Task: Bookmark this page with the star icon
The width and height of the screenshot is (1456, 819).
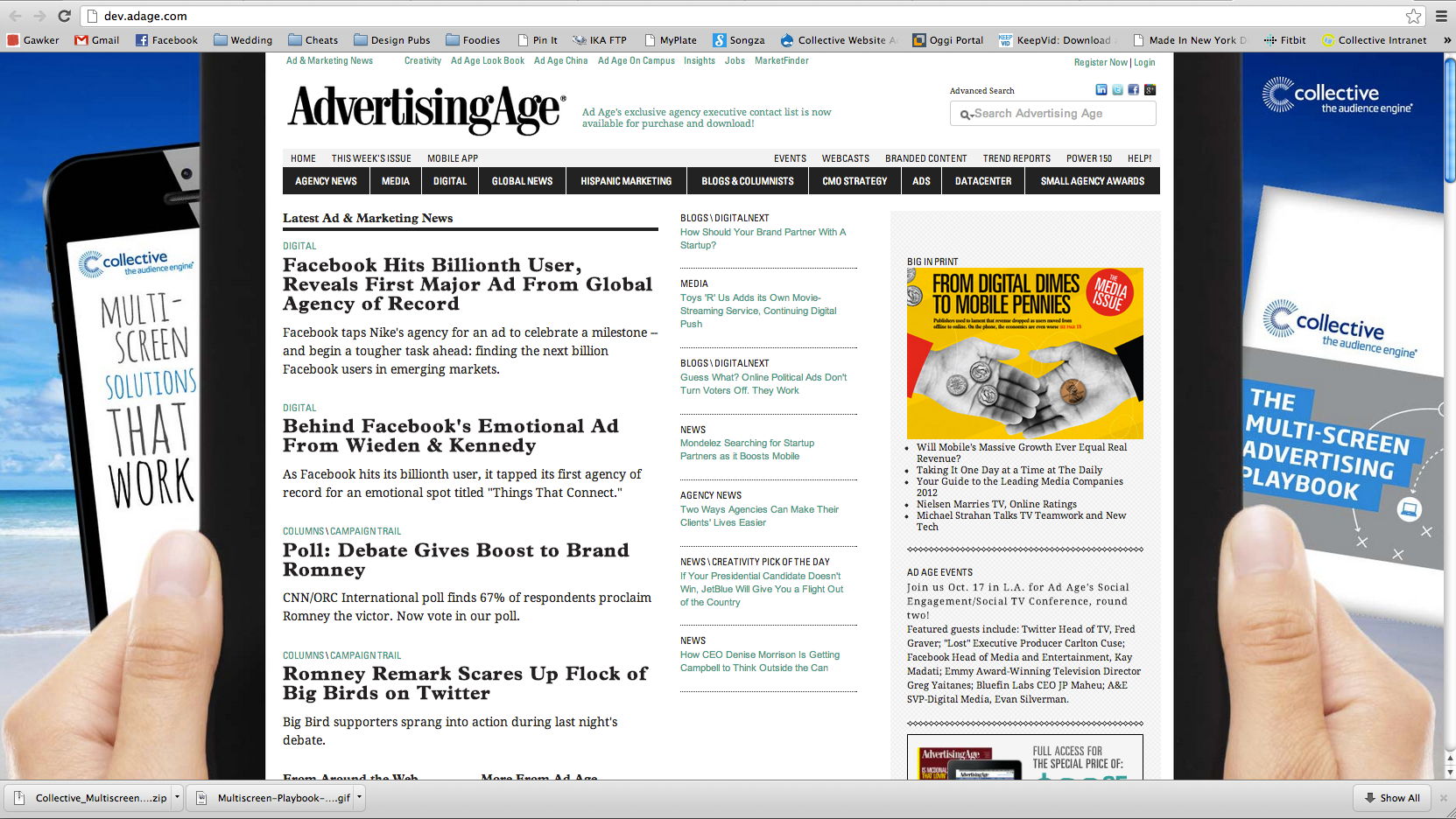Action: [x=1413, y=16]
